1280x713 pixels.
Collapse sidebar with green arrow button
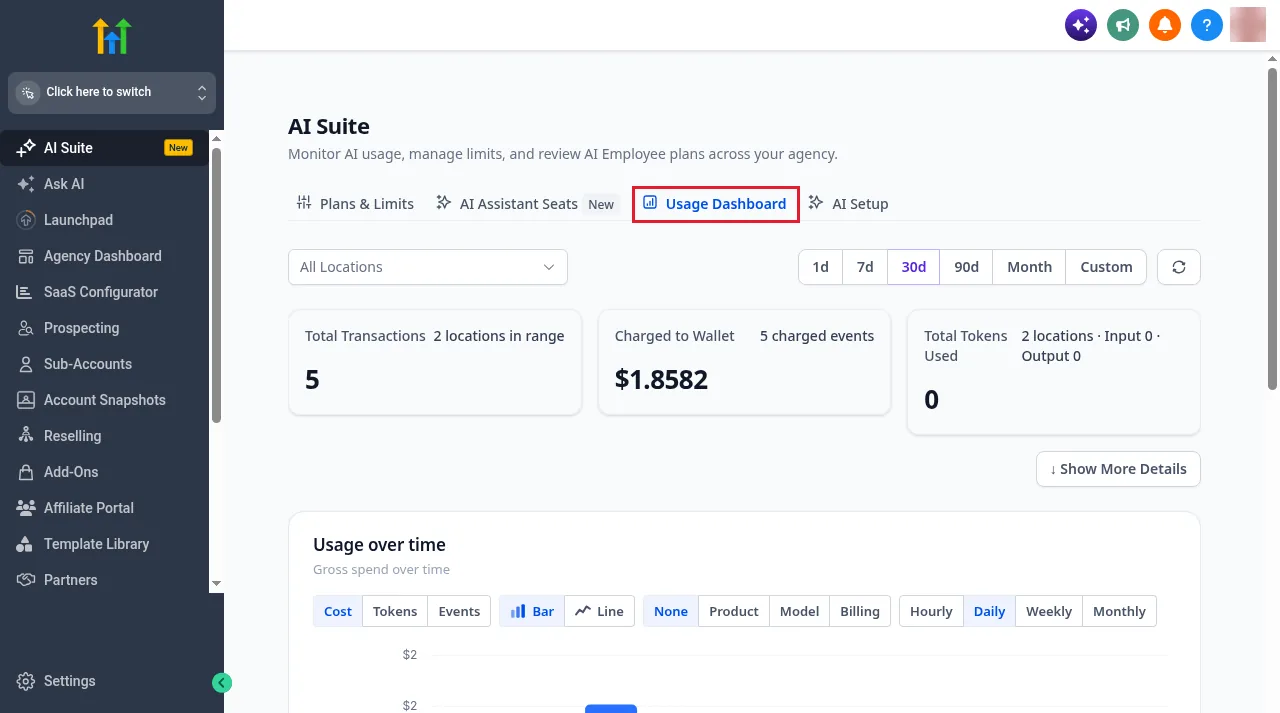click(x=222, y=683)
